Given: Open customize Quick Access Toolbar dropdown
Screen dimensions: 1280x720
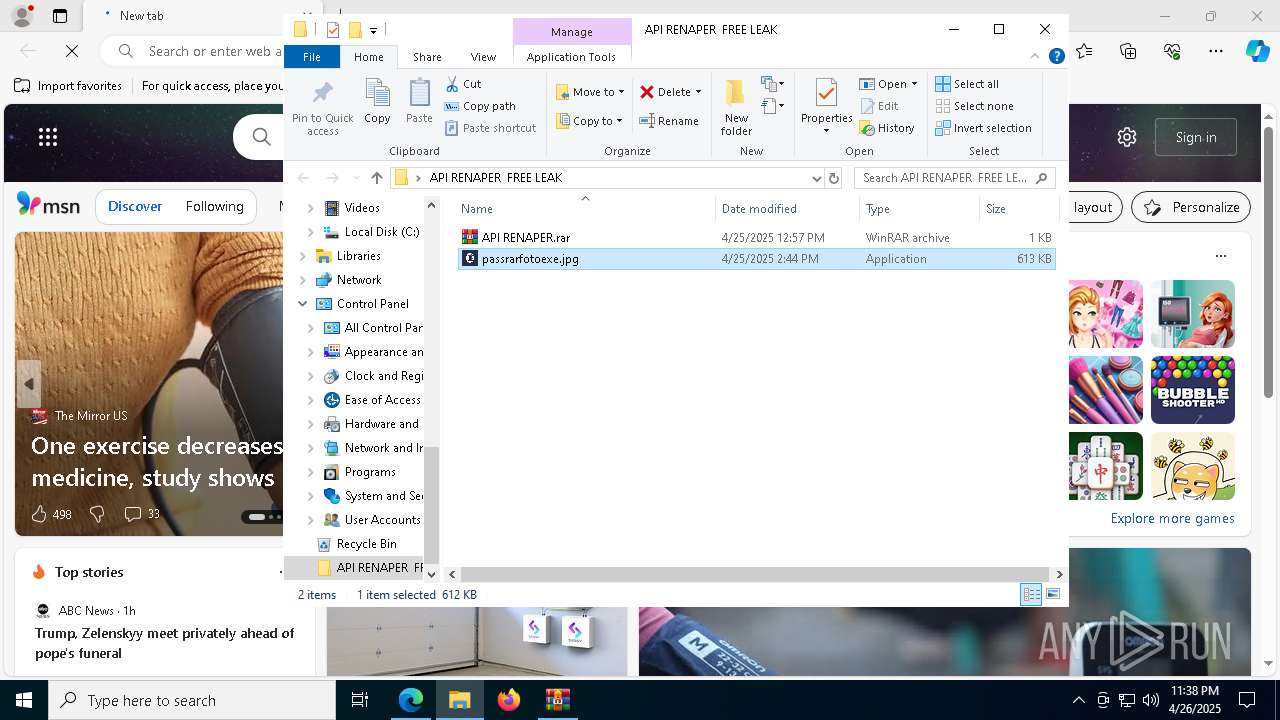Looking at the screenshot, I should click(x=373, y=30).
